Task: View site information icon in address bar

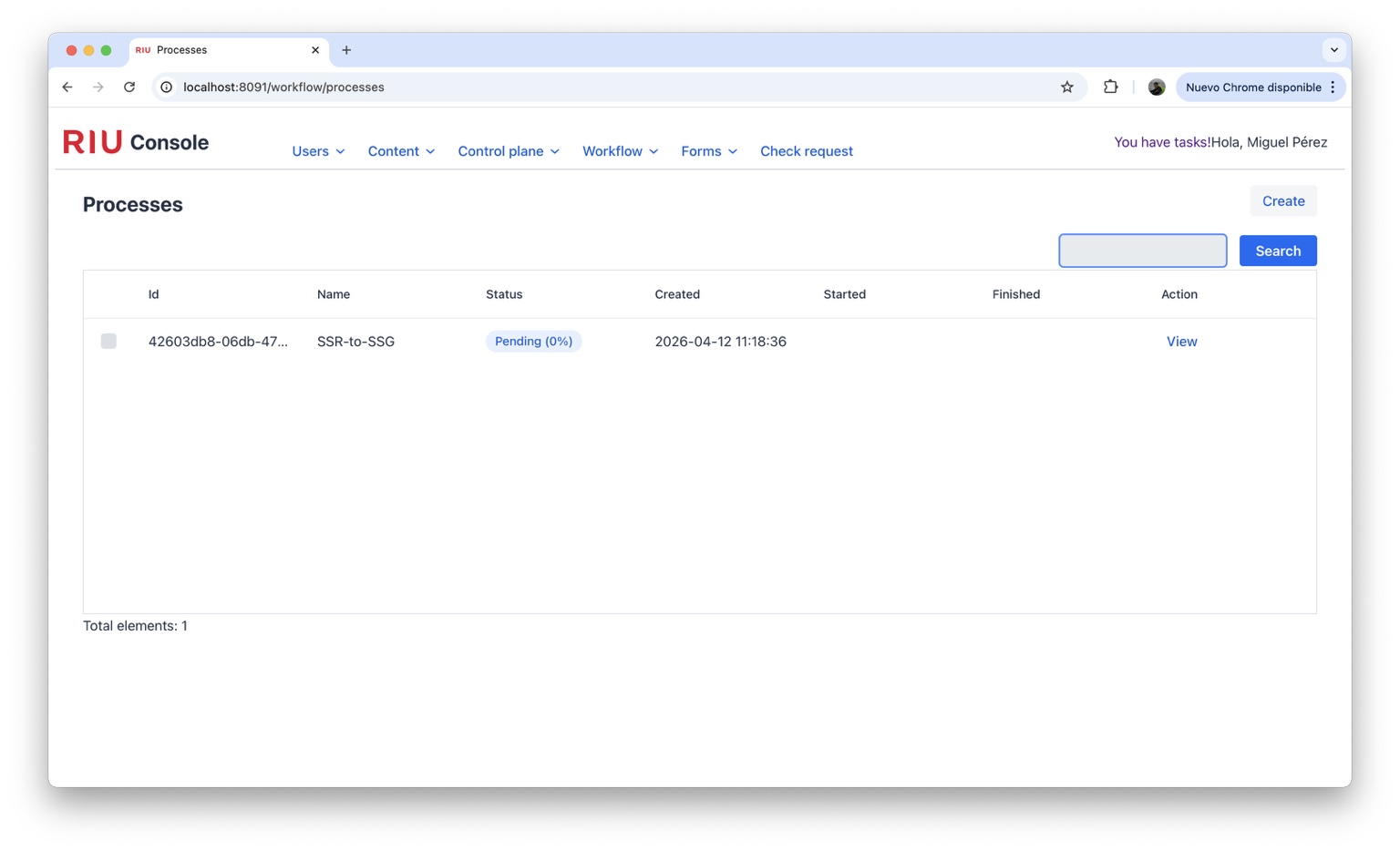Action: click(x=167, y=87)
